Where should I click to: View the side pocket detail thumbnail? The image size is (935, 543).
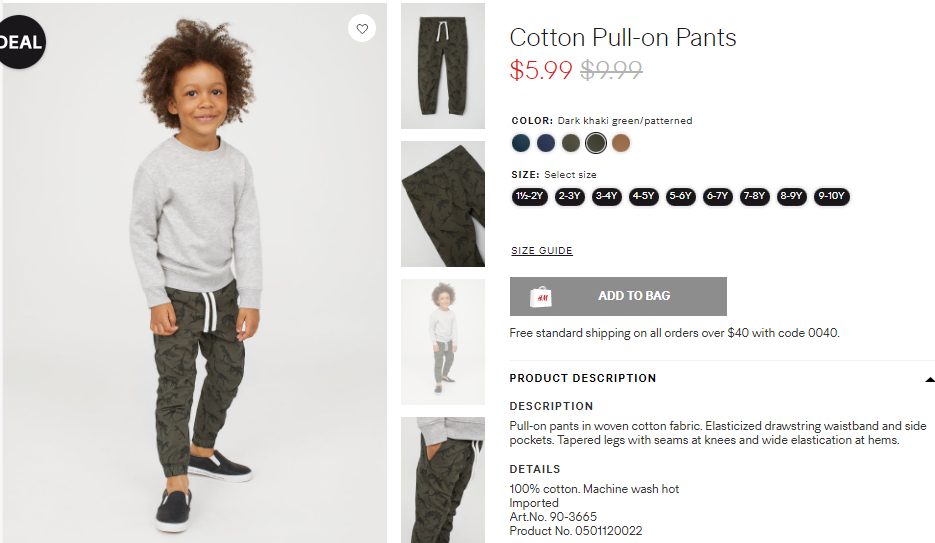click(x=442, y=480)
